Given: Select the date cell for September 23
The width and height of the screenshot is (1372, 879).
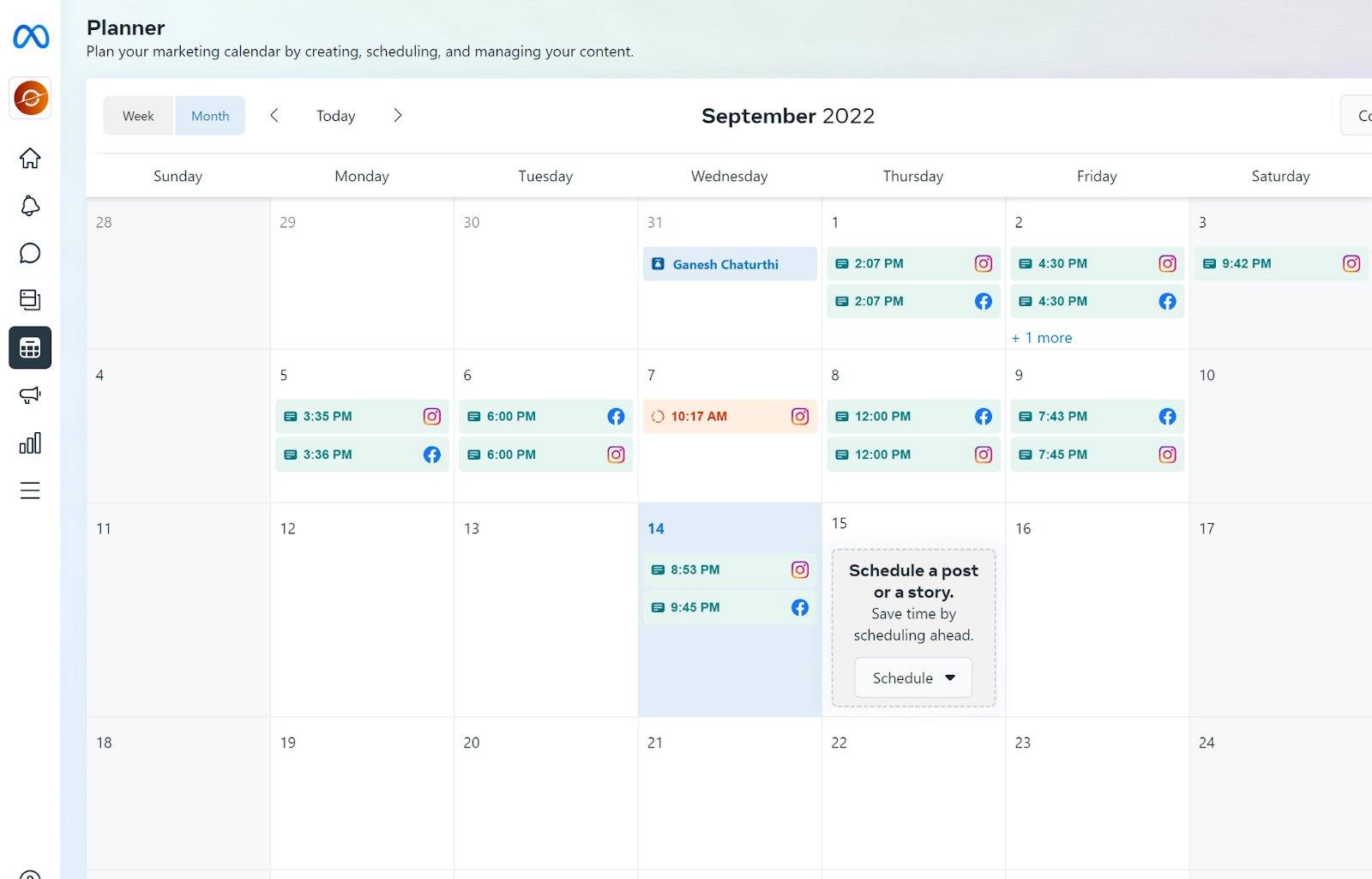Looking at the screenshot, I should pos(1098,793).
